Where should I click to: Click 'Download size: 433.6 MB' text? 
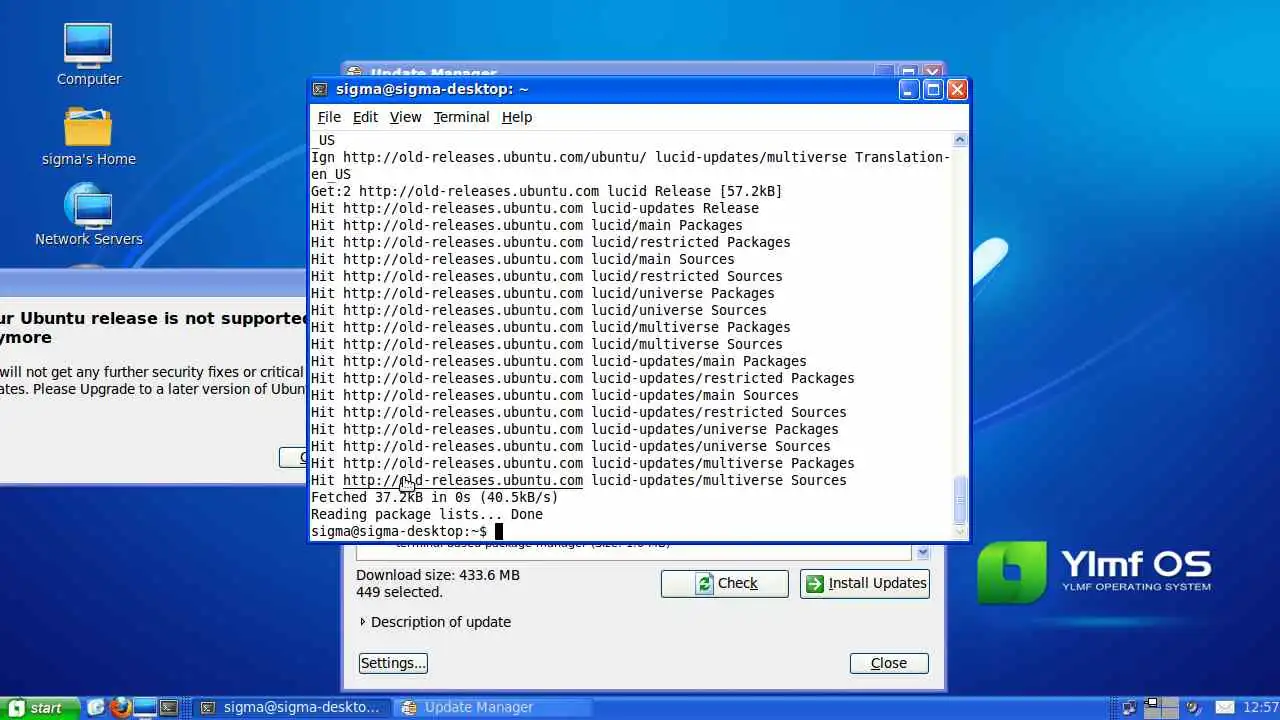click(x=438, y=575)
